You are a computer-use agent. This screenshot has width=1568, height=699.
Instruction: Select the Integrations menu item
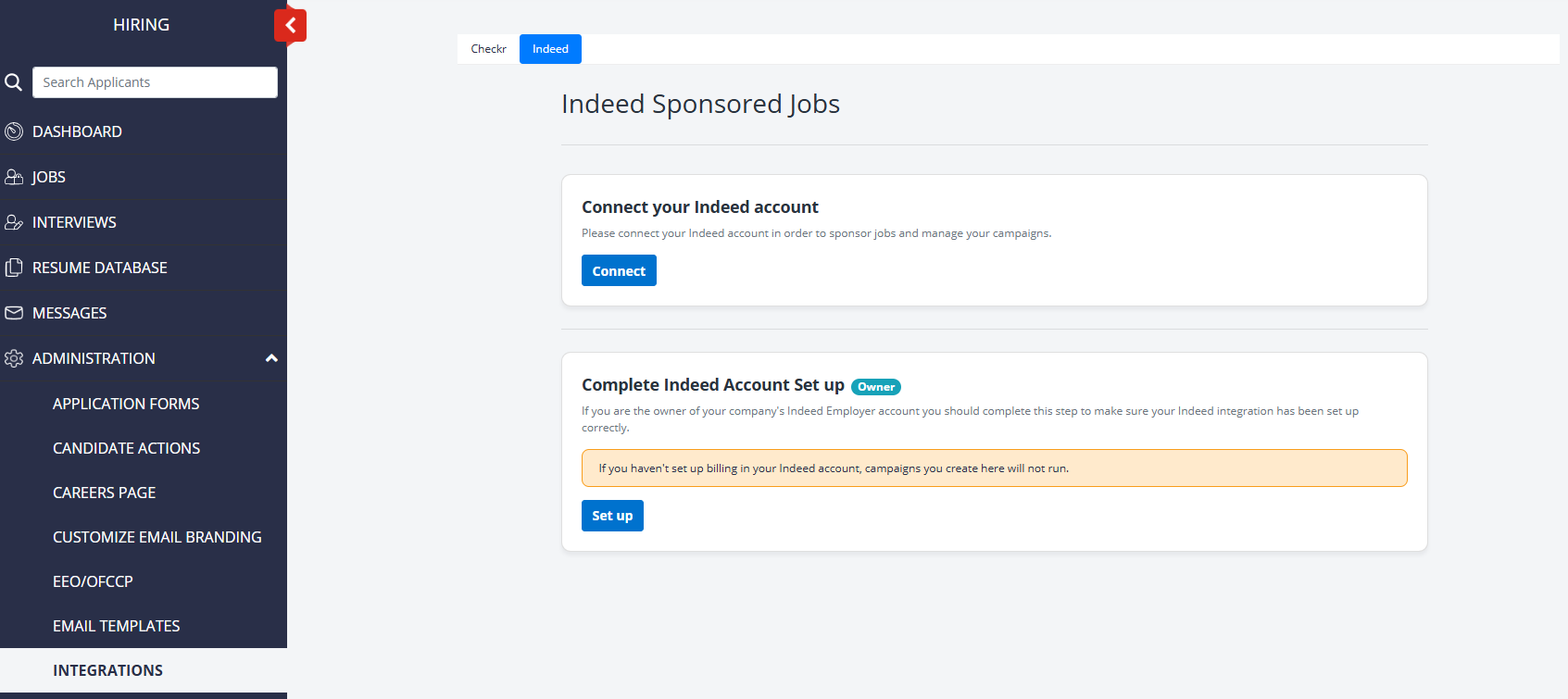coord(107,670)
